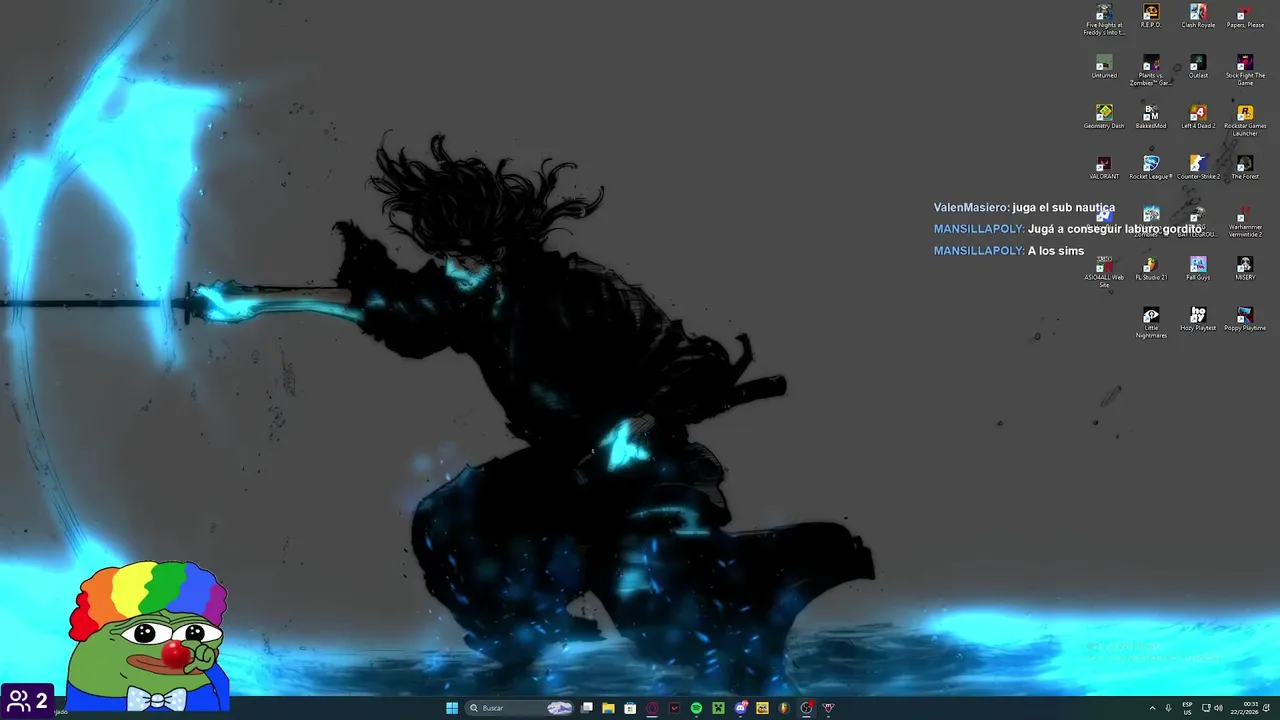Open the volume control in tray

pyautogui.click(x=1219, y=708)
